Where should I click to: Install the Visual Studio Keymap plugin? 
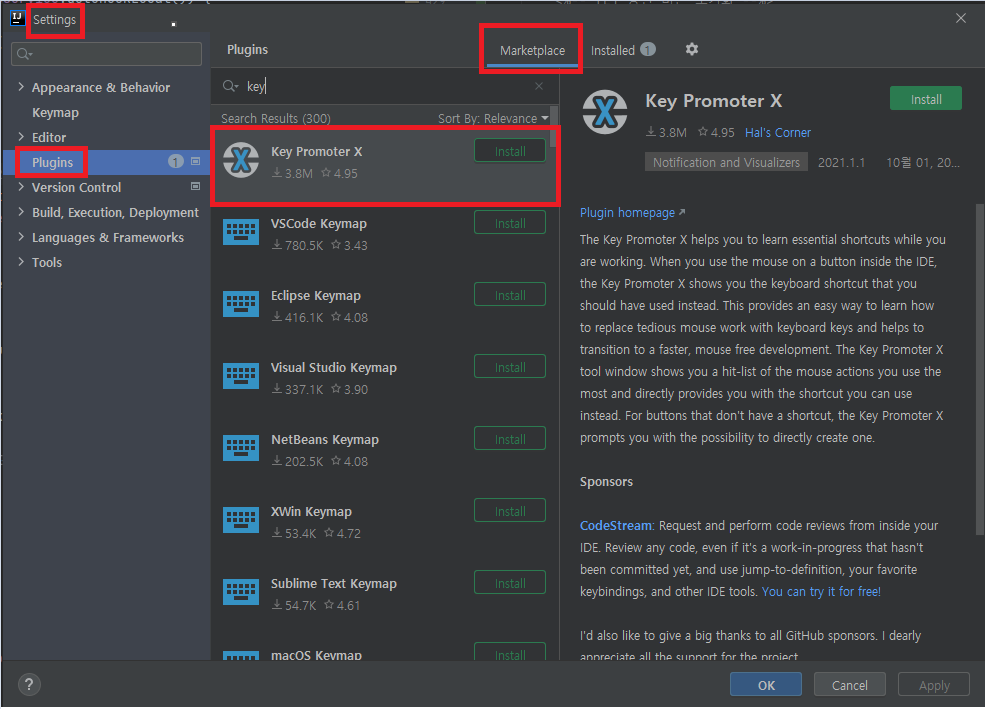[509, 367]
